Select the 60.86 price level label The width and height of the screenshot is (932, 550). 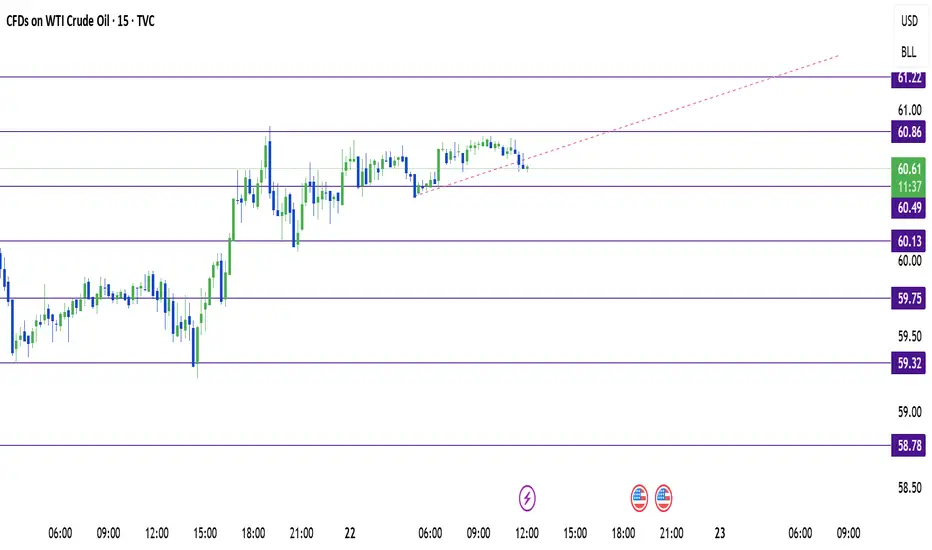909,132
